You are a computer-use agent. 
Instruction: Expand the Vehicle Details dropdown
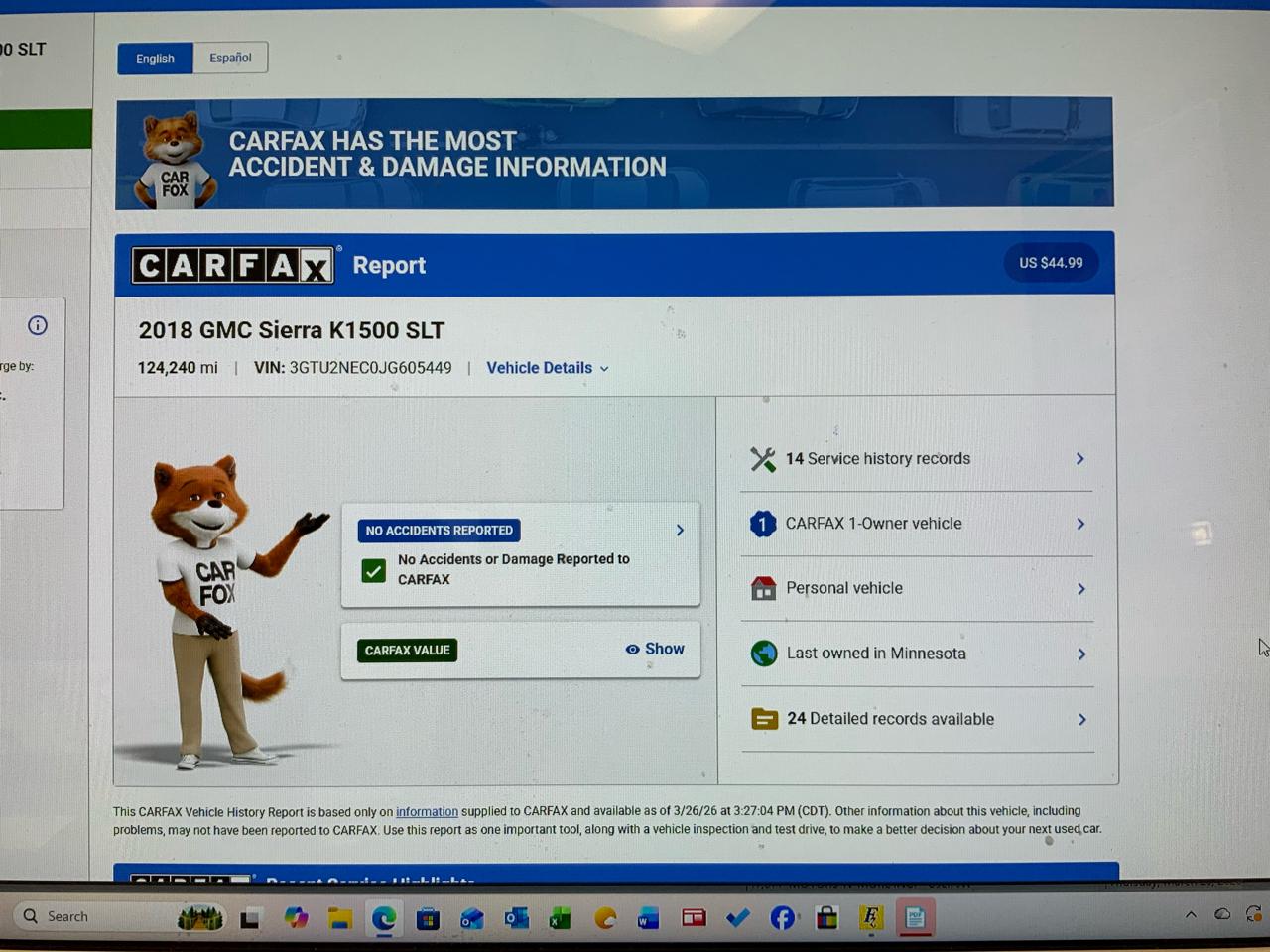(547, 368)
